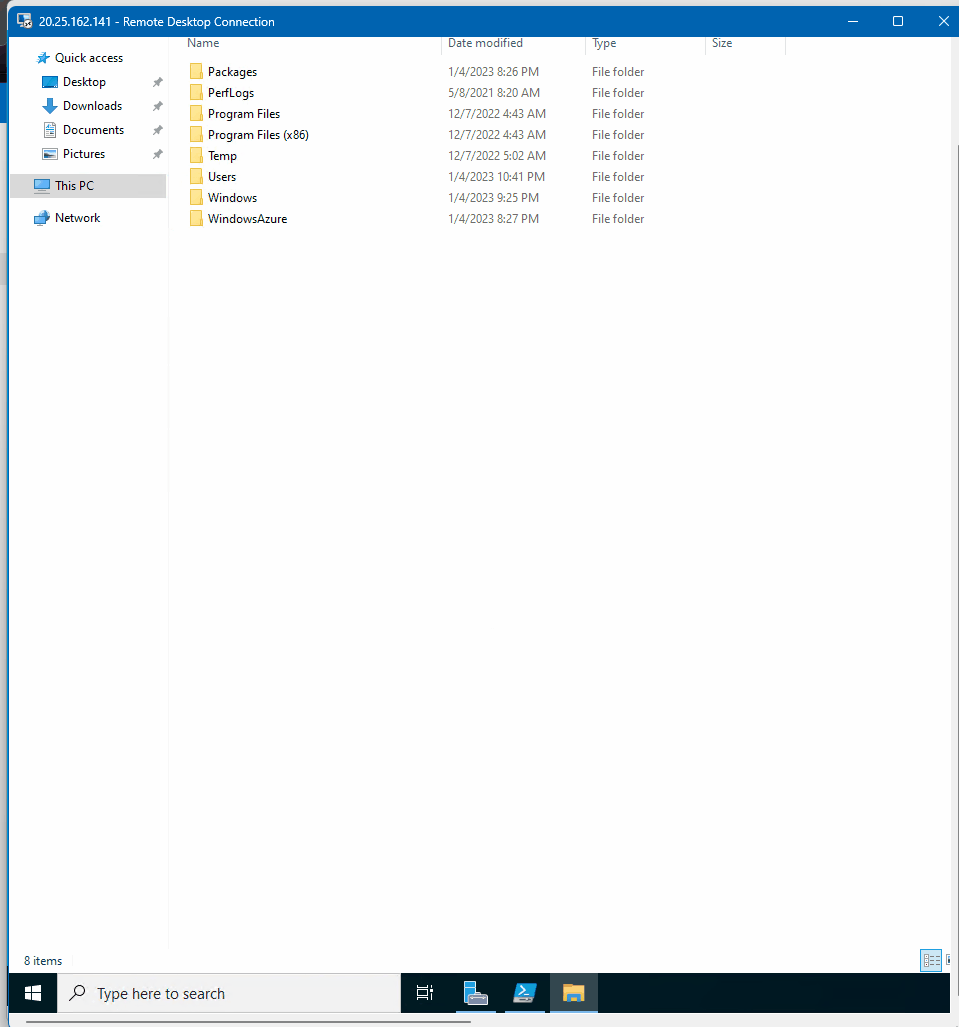The image size is (959, 1027).
Task: Open Task View from the taskbar
Action: (x=425, y=993)
